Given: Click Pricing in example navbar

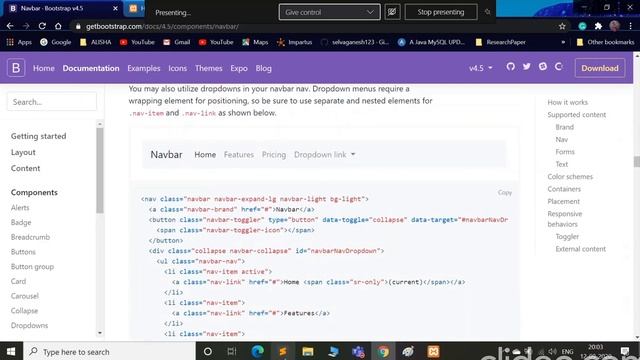Looking at the screenshot, I should (x=274, y=155).
